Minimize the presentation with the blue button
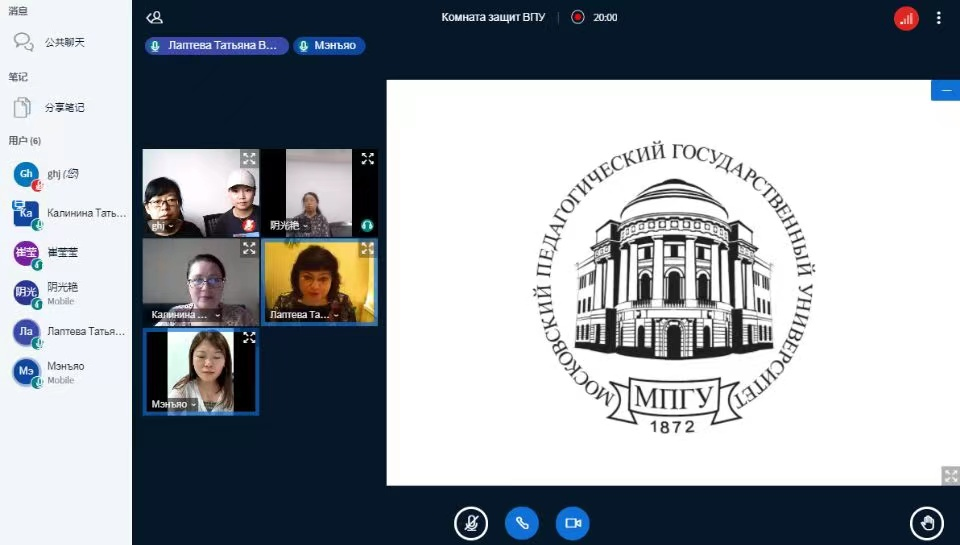 [x=945, y=90]
